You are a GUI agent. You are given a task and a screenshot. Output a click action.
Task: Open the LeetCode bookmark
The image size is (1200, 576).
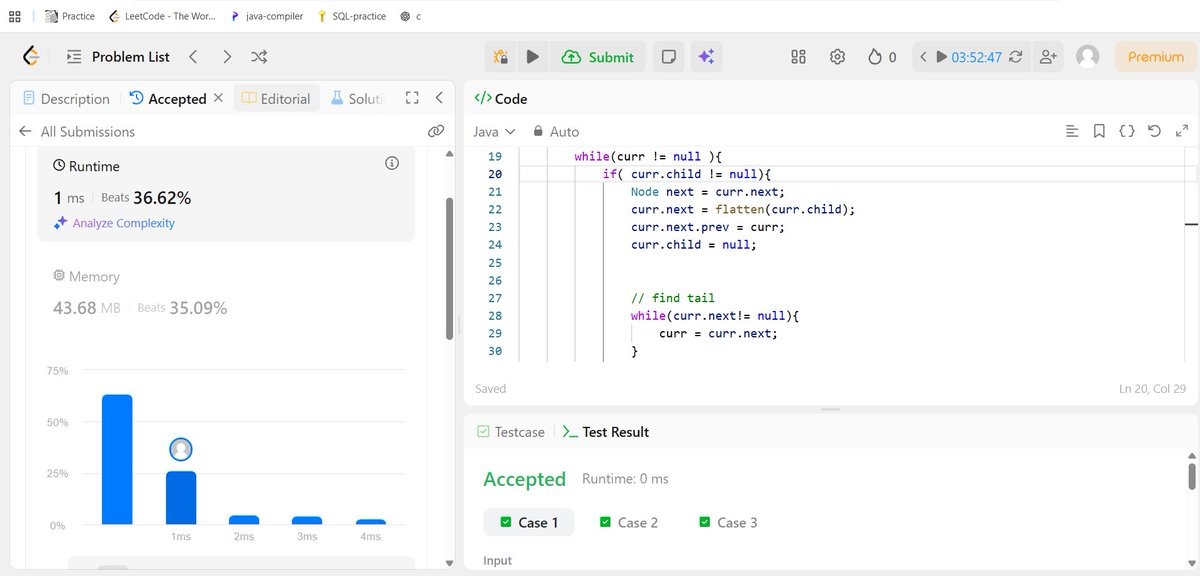pos(162,16)
